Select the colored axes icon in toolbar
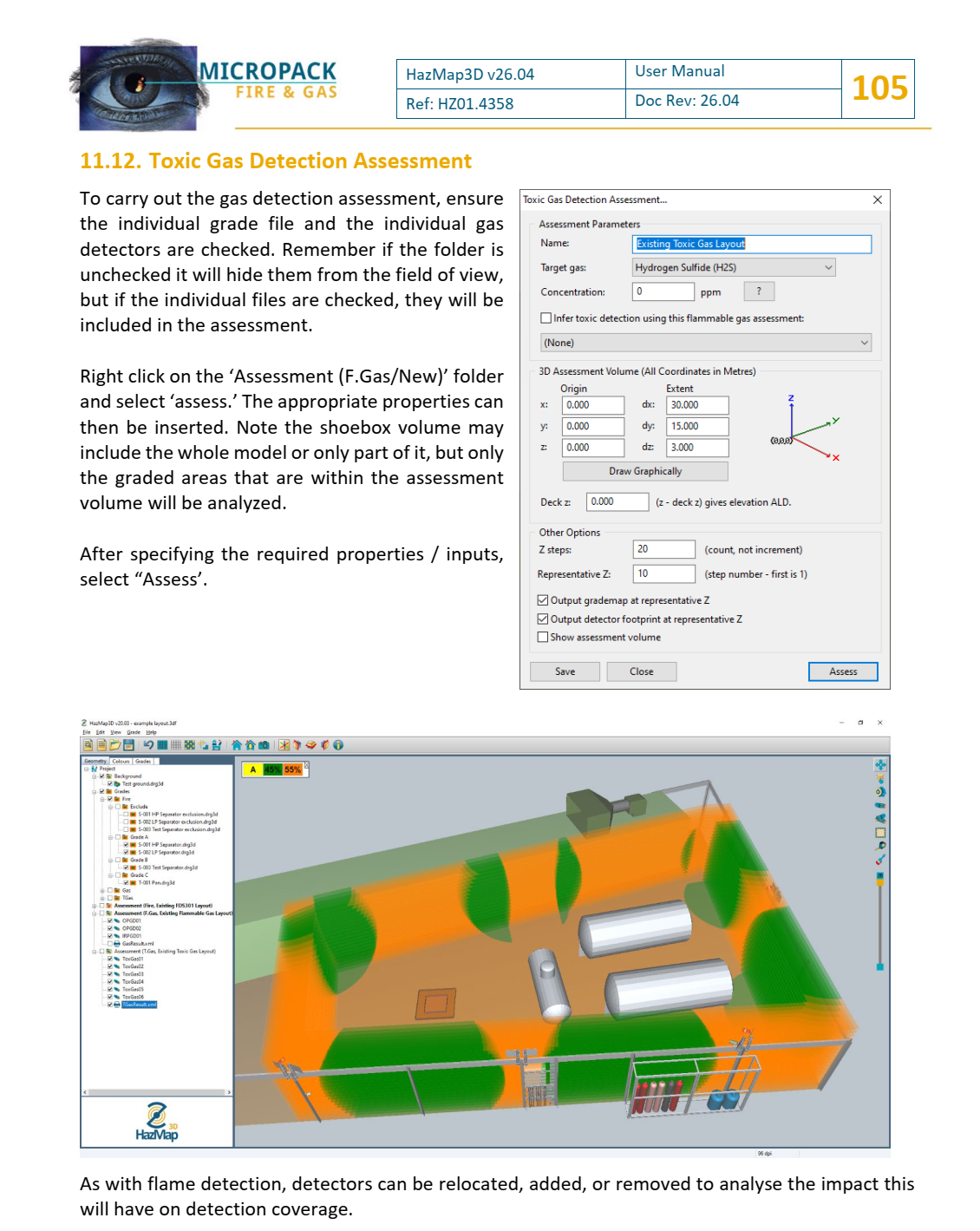 coord(284,745)
